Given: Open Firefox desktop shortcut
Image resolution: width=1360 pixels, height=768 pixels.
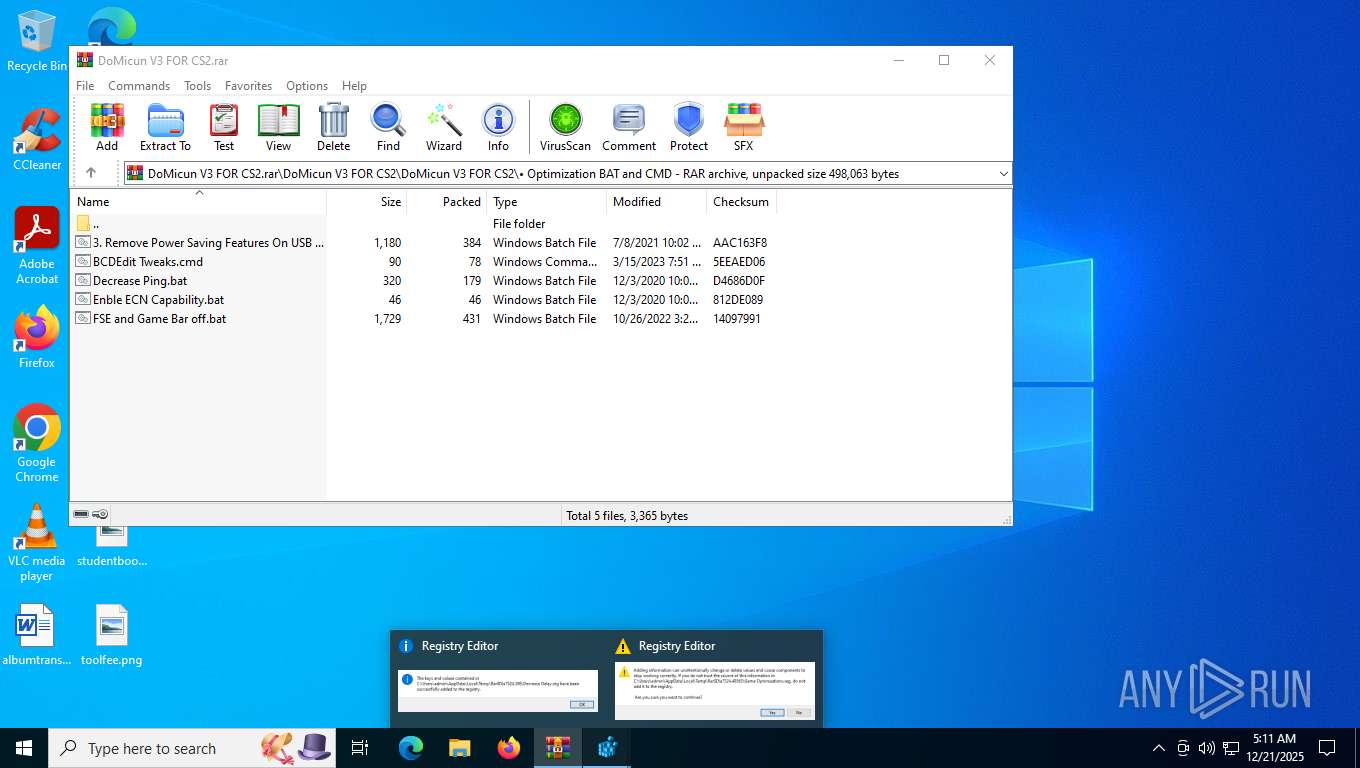Looking at the screenshot, I should click(37, 337).
